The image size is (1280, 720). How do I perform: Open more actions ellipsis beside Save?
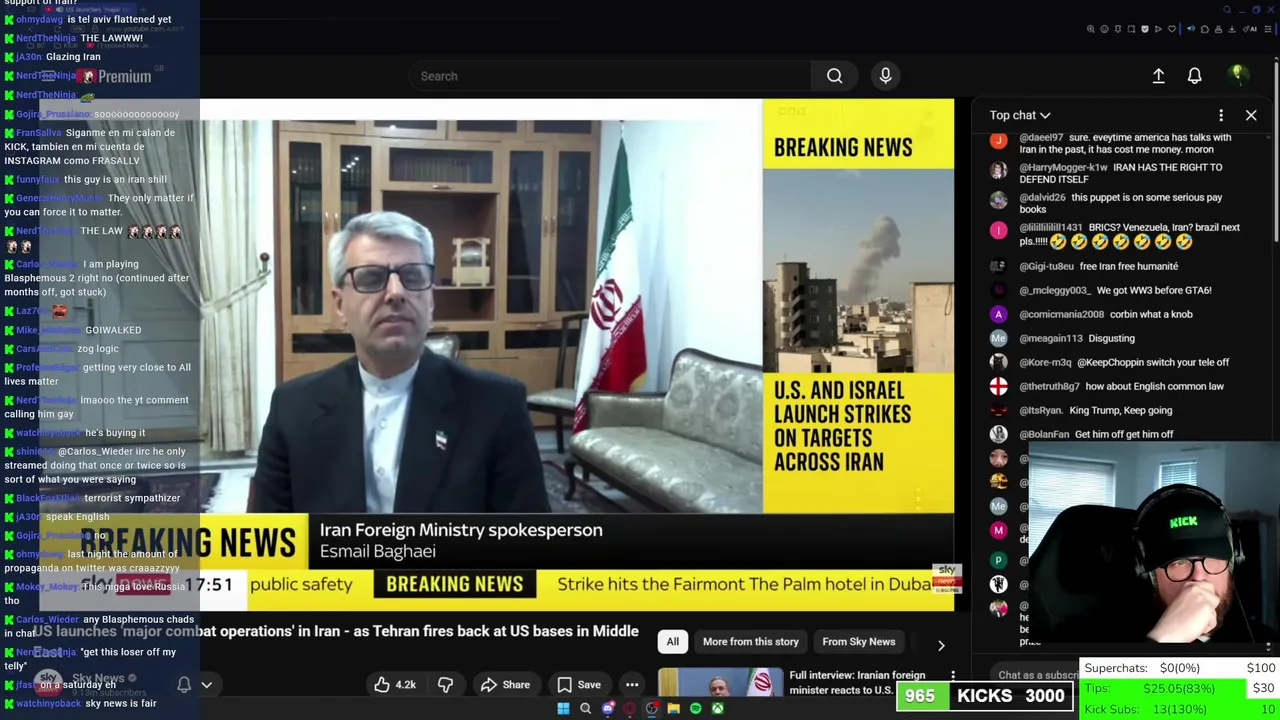[632, 685]
